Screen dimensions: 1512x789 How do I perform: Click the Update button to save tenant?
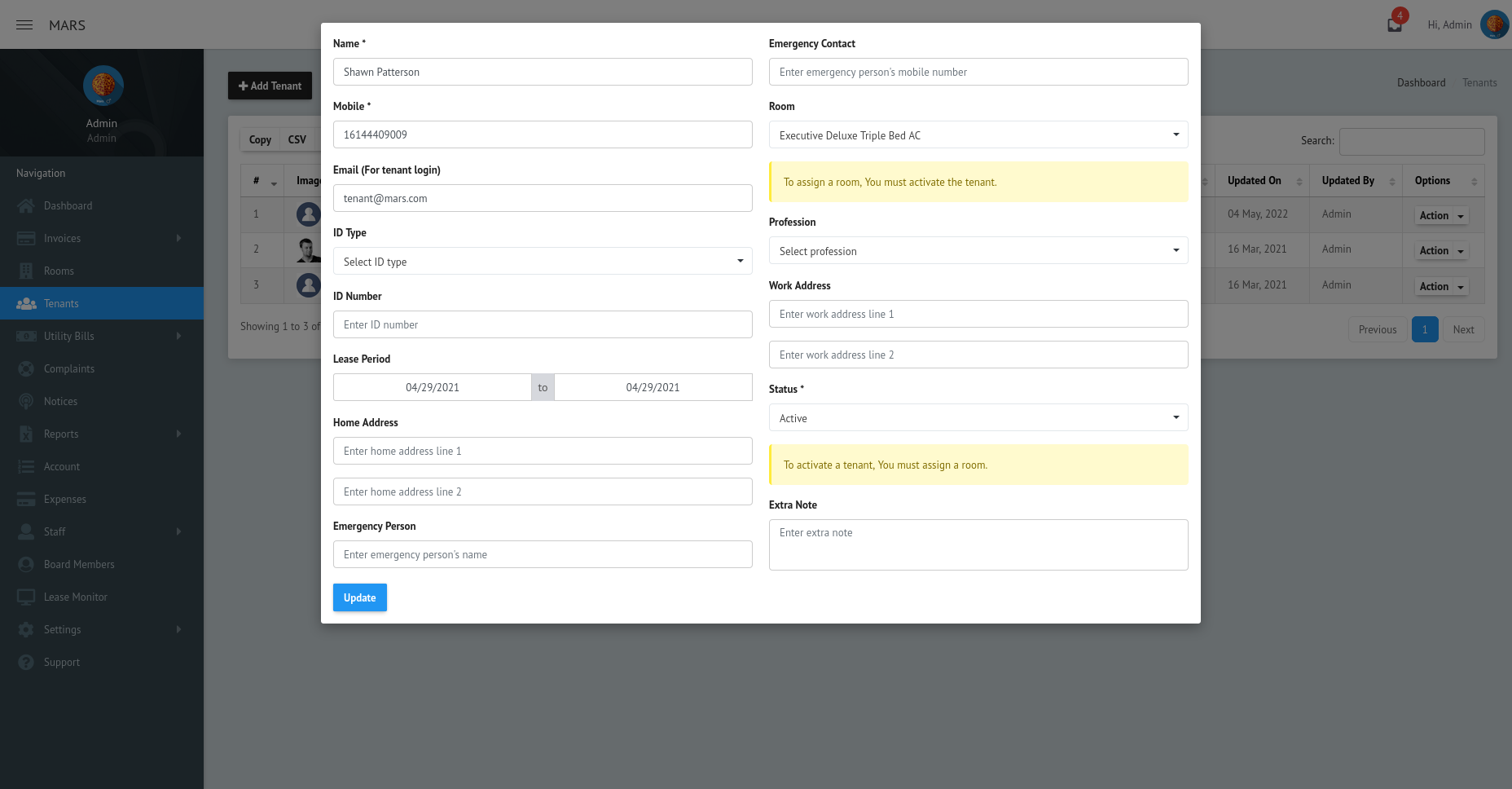359,597
